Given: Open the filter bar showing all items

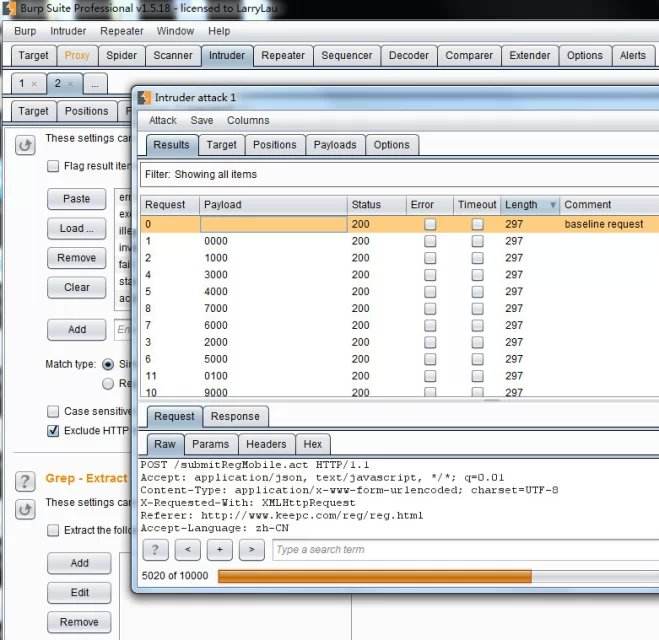Looking at the screenshot, I should 399,174.
